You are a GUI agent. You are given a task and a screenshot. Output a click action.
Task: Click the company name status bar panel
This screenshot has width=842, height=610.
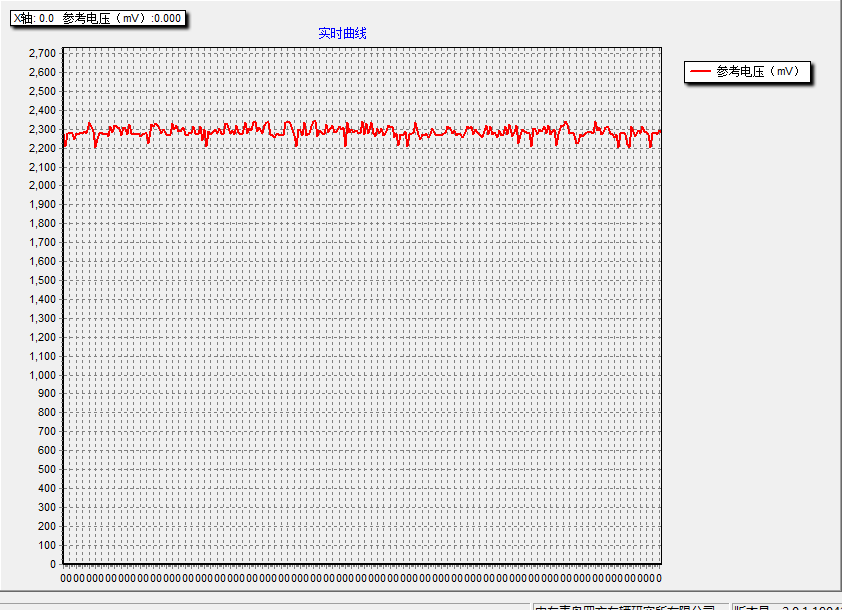tap(630, 607)
